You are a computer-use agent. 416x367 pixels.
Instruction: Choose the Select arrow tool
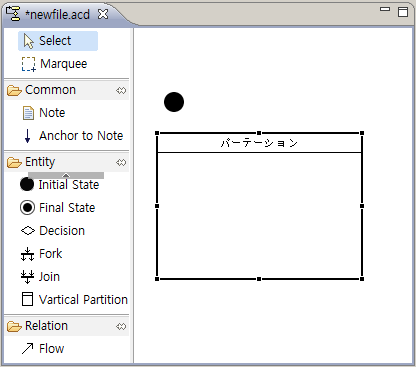tap(58, 41)
